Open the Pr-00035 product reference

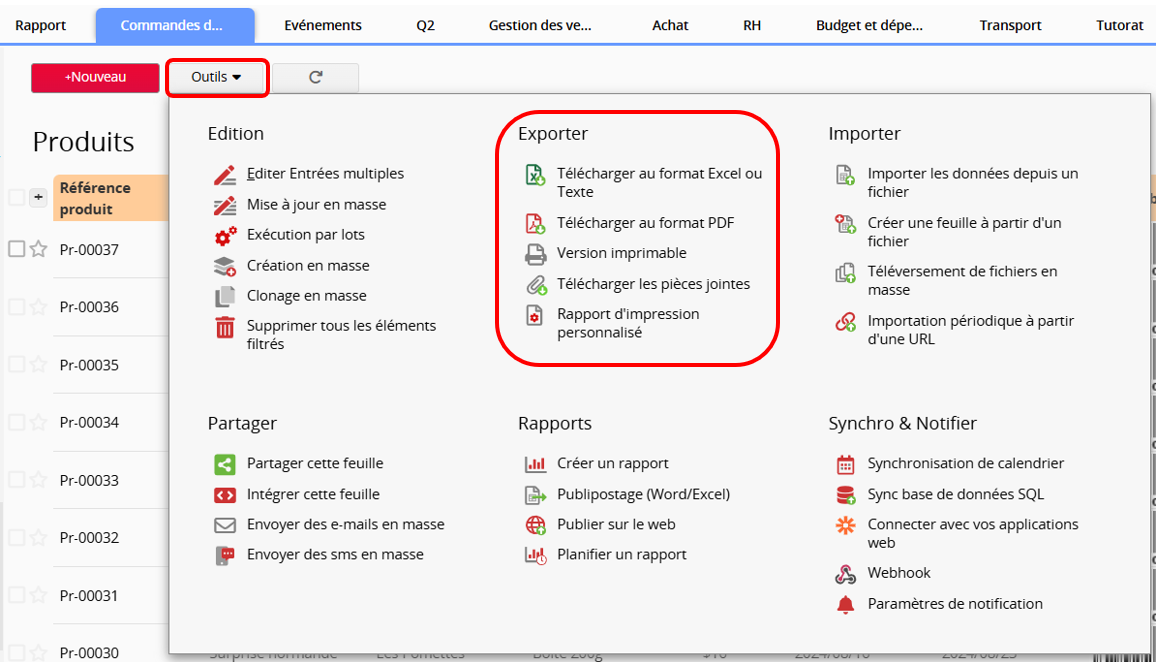(x=89, y=365)
